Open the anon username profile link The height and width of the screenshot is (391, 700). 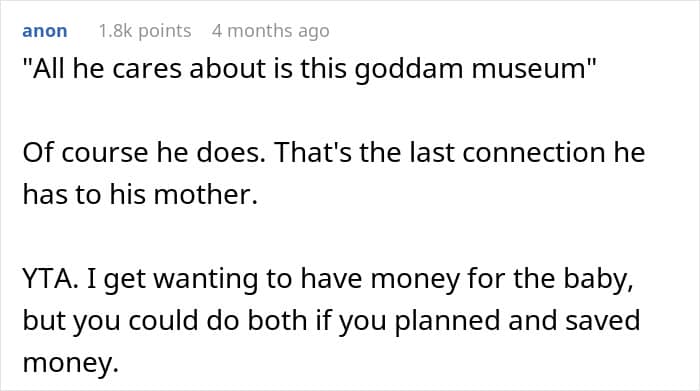pos(45,31)
